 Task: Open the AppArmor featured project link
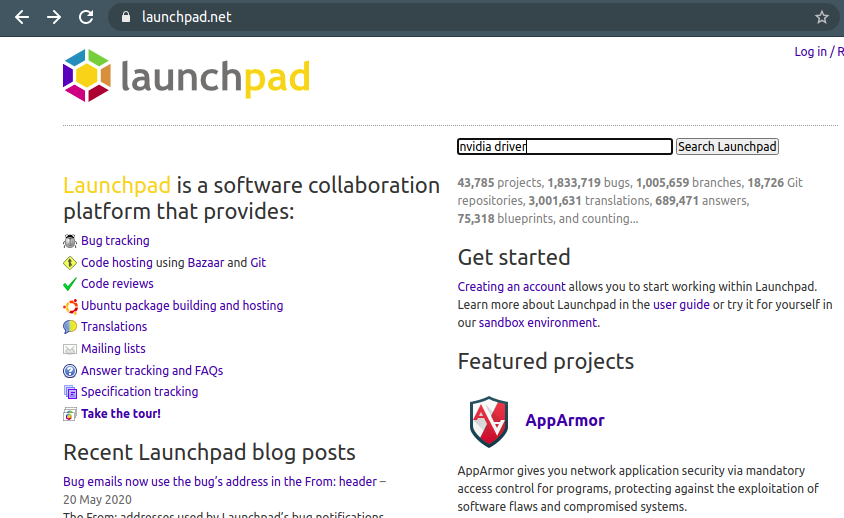565,421
